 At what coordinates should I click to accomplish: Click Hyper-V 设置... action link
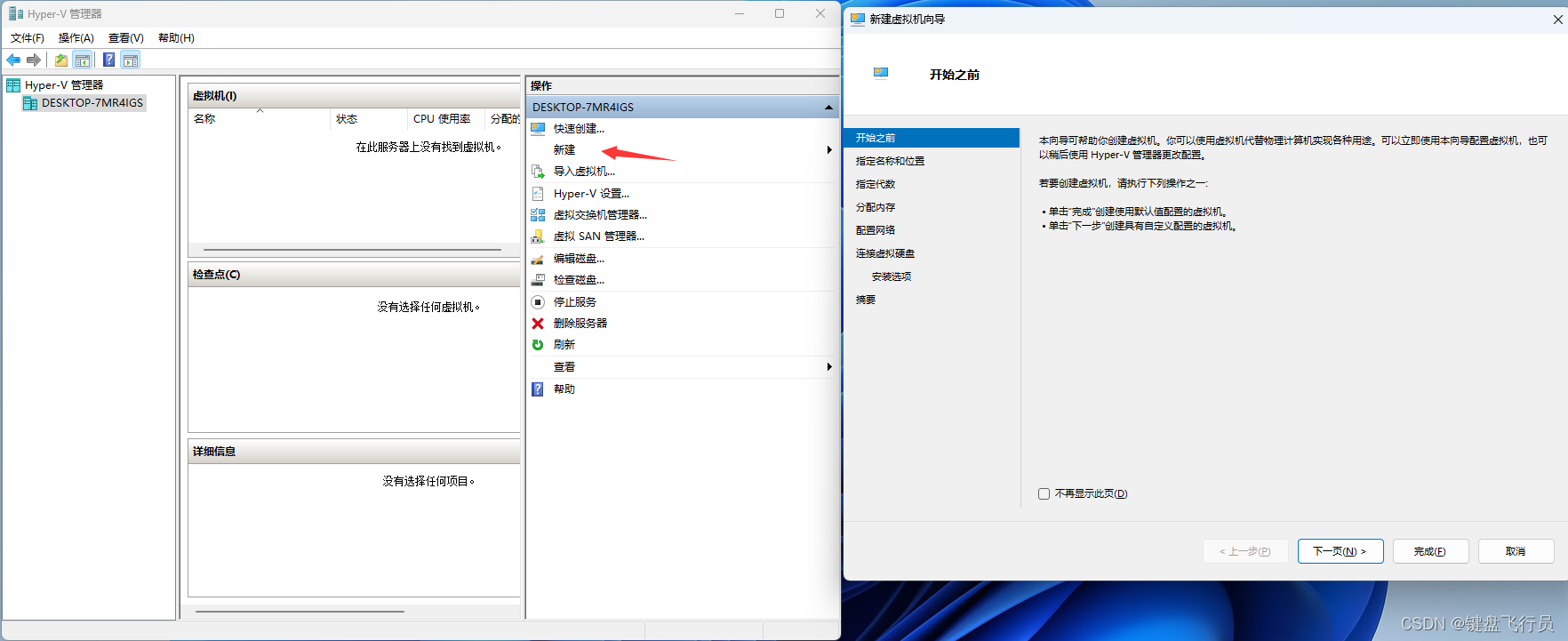click(591, 194)
